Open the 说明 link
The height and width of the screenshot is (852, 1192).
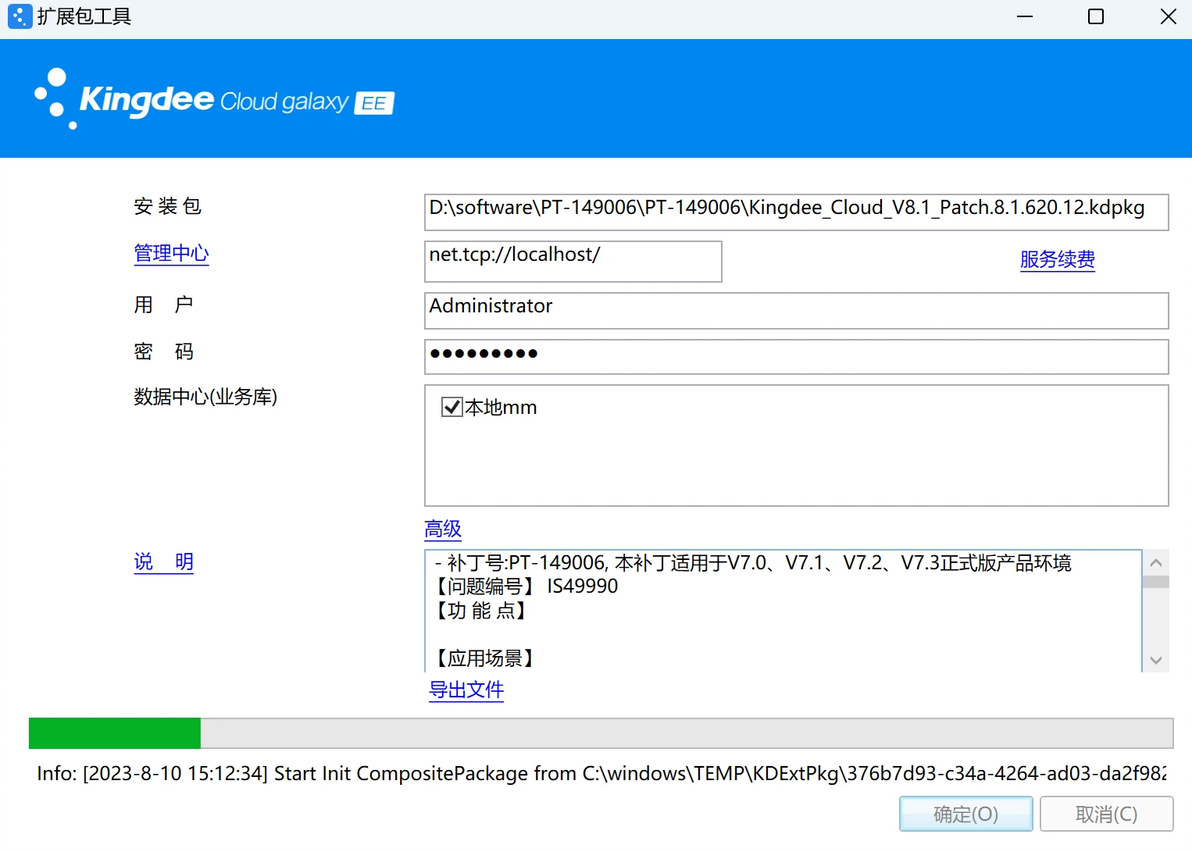tap(163, 562)
